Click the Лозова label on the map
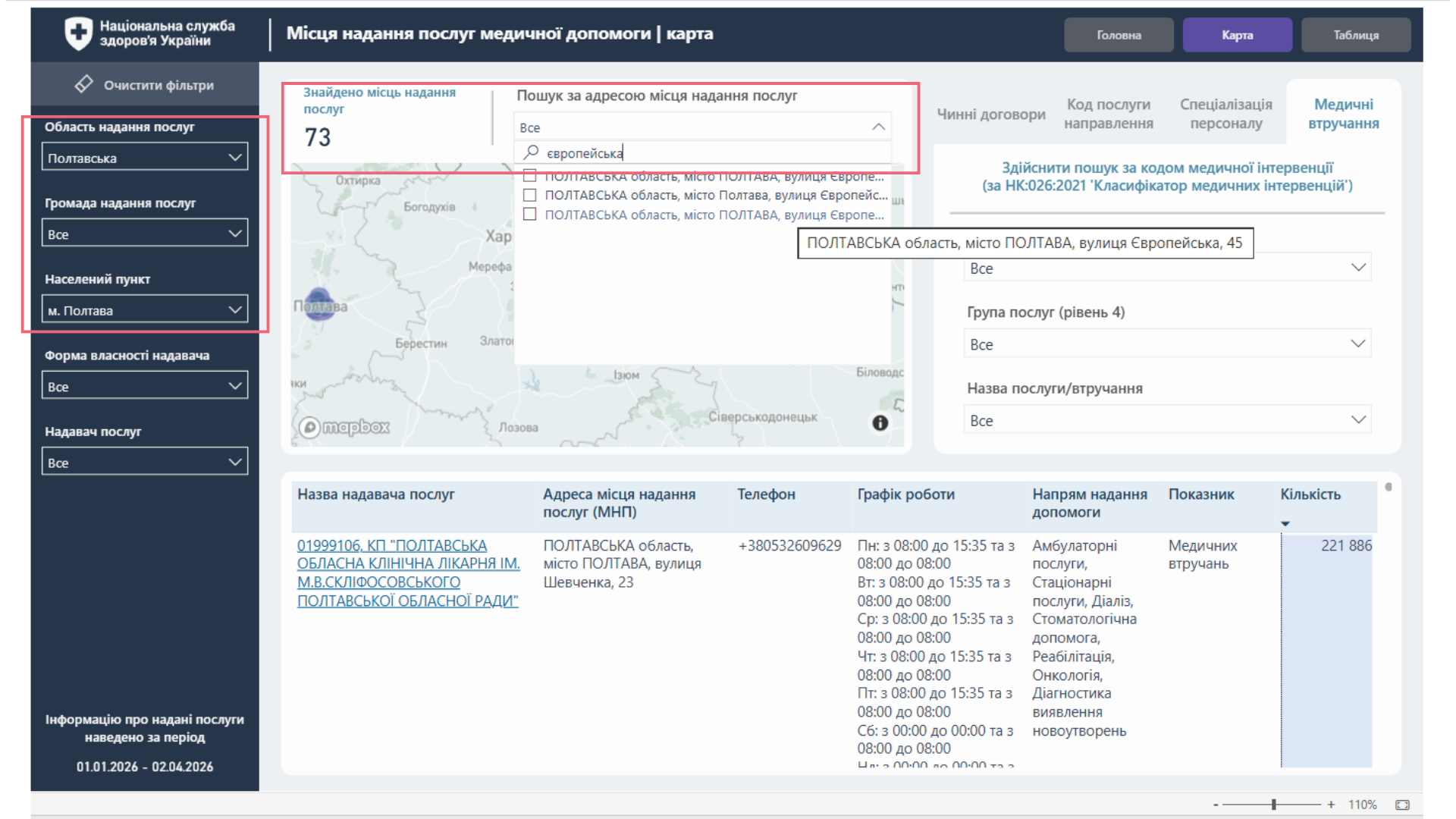 click(x=519, y=428)
